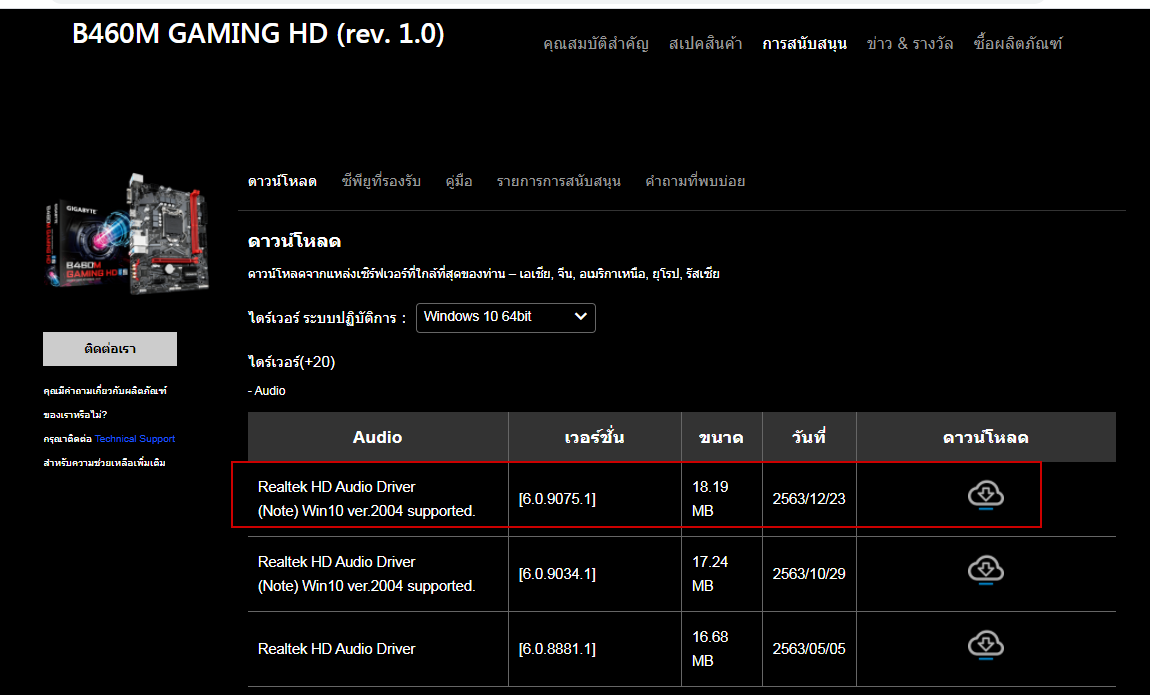The image size is (1150, 695).
Task: Switch to the คู่มือ tab
Action: (x=459, y=181)
